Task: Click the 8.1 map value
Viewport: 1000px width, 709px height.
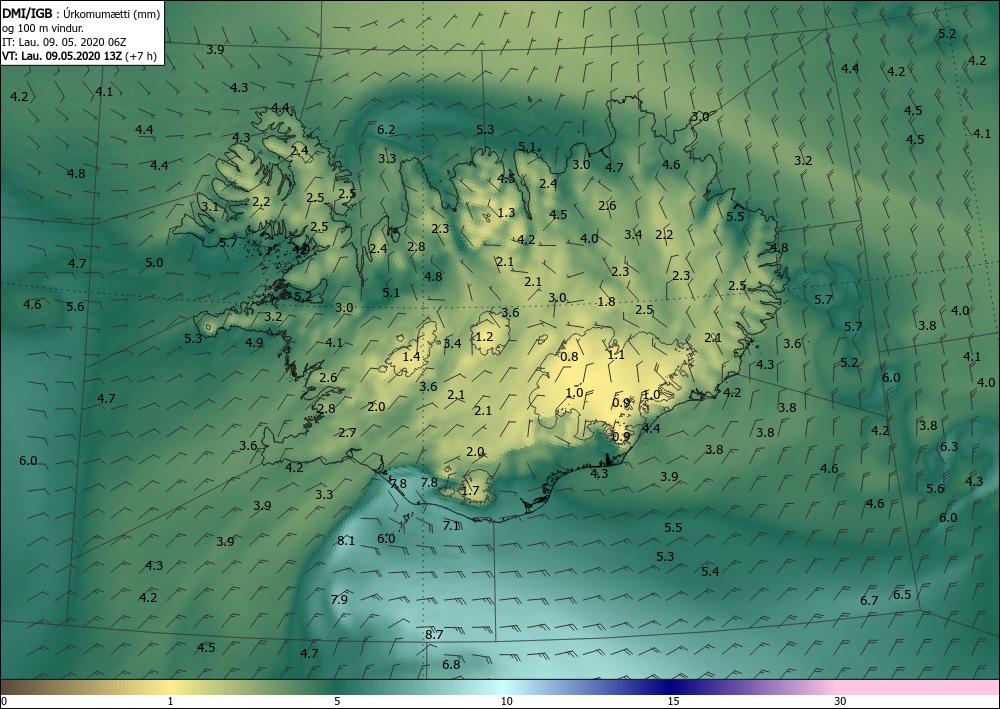Action: coord(346,541)
